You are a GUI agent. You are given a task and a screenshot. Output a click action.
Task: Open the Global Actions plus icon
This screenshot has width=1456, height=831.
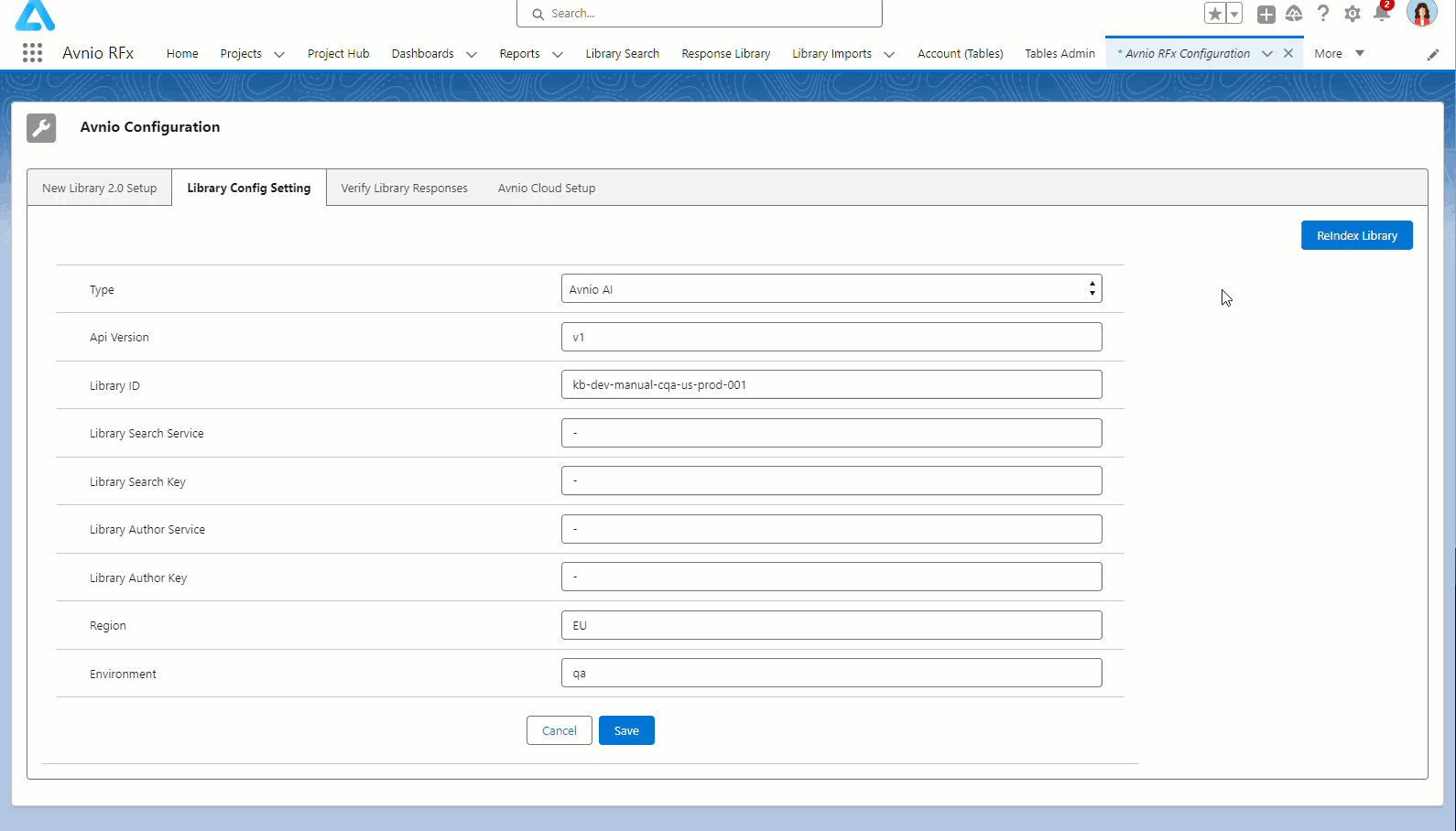[x=1266, y=14]
